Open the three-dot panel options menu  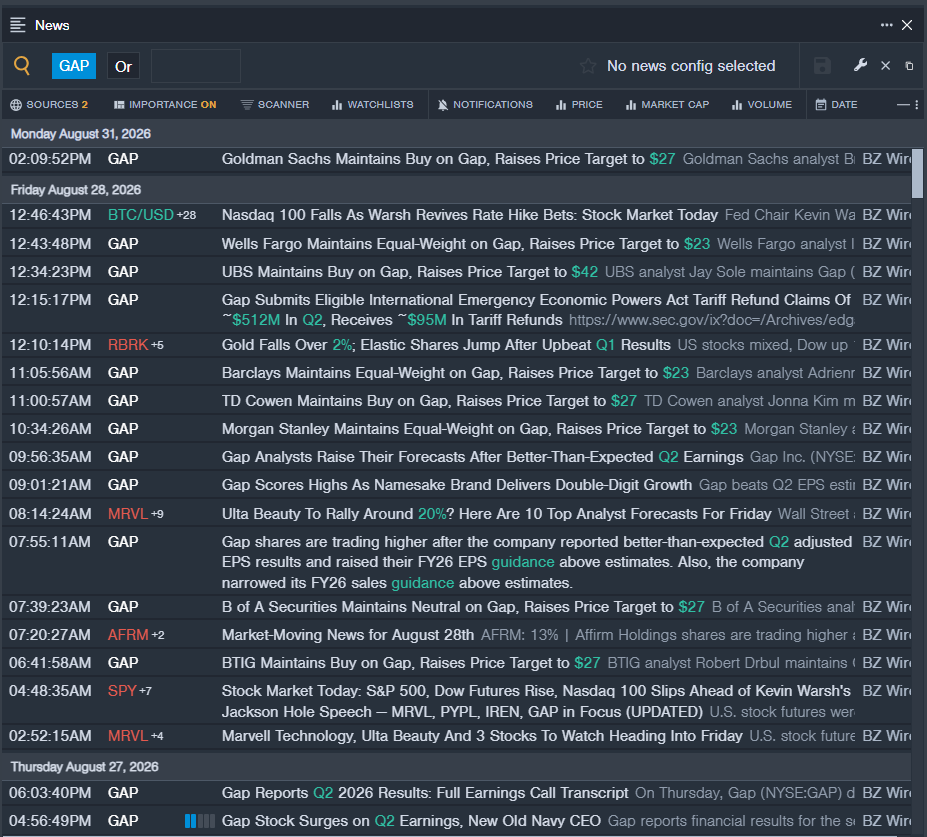(x=886, y=25)
